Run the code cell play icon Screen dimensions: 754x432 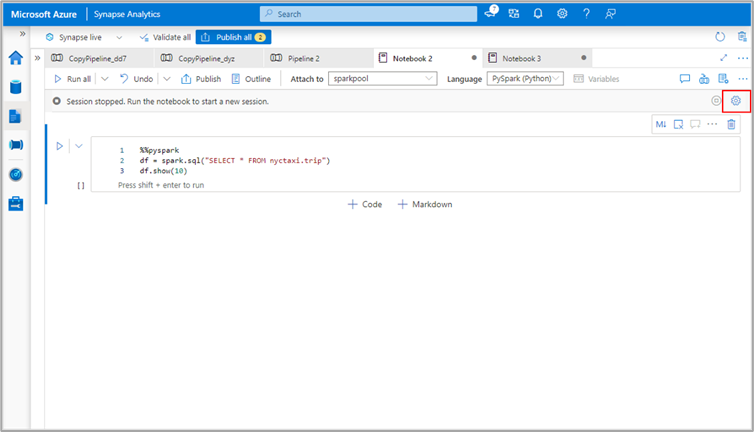click(60, 146)
